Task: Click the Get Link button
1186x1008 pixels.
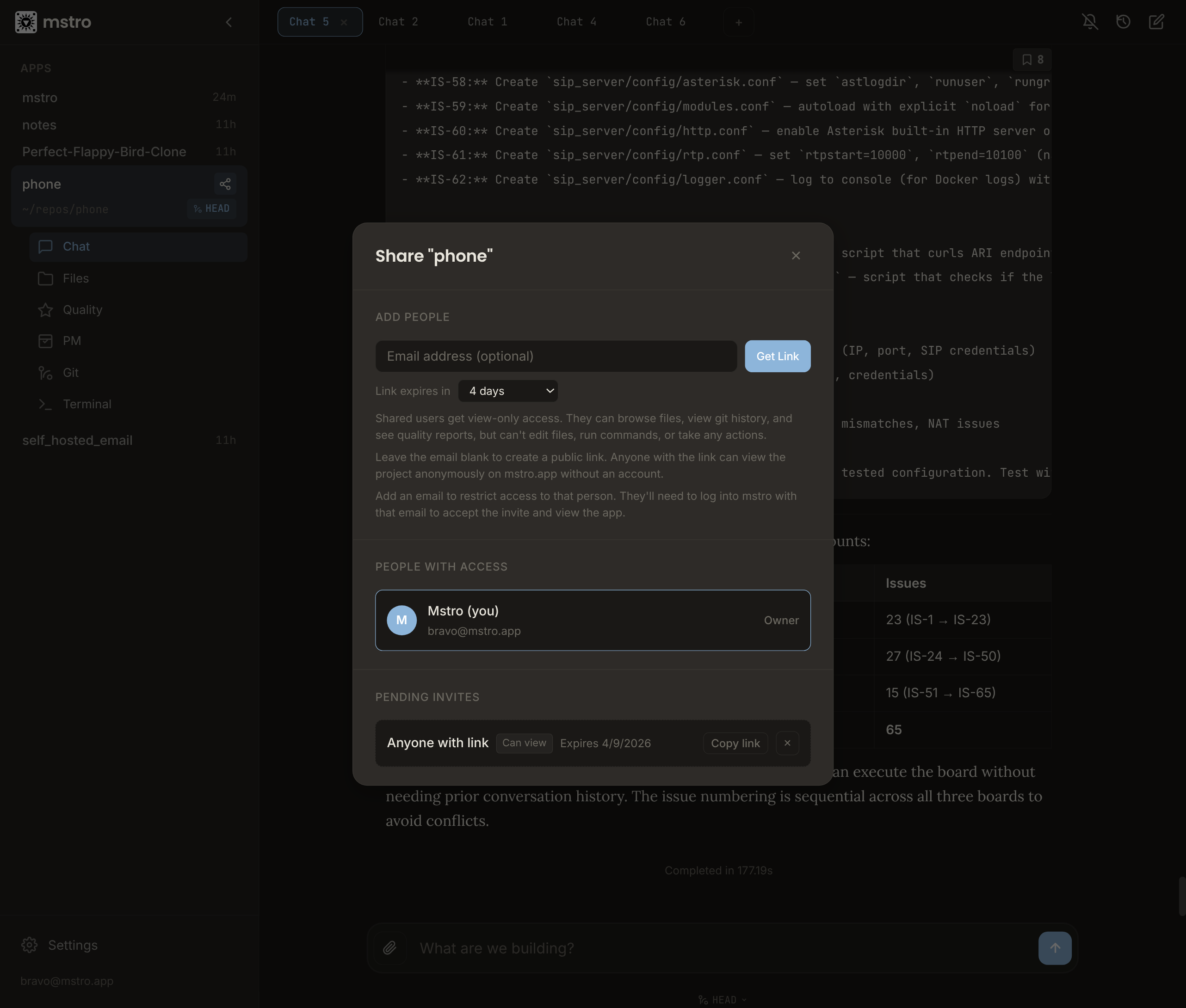Action: [777, 356]
